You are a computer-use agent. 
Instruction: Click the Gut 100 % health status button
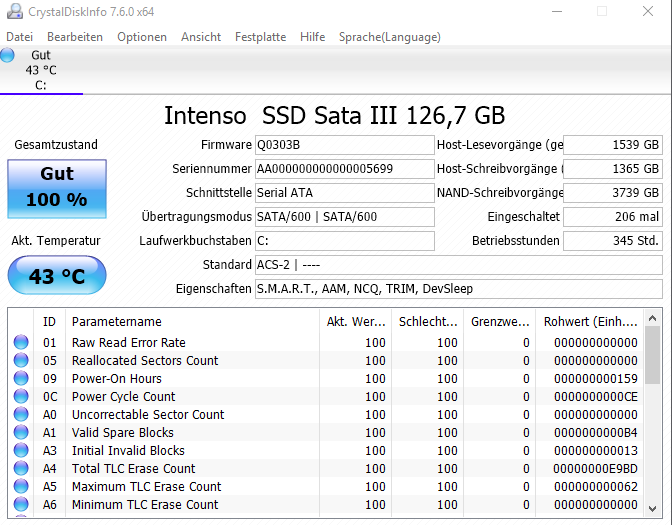[x=57, y=189]
